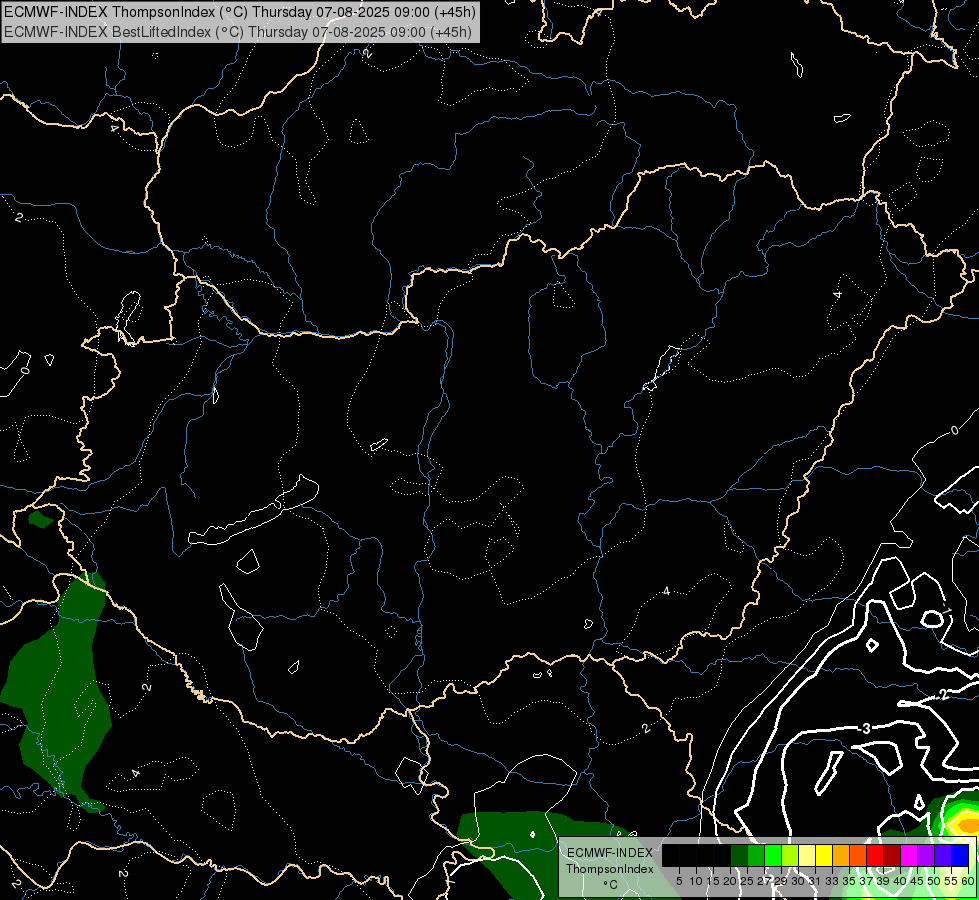Screen dimensions: 979x900
Task: Click the legend title ECMWF-INDEX
Action: (x=609, y=853)
